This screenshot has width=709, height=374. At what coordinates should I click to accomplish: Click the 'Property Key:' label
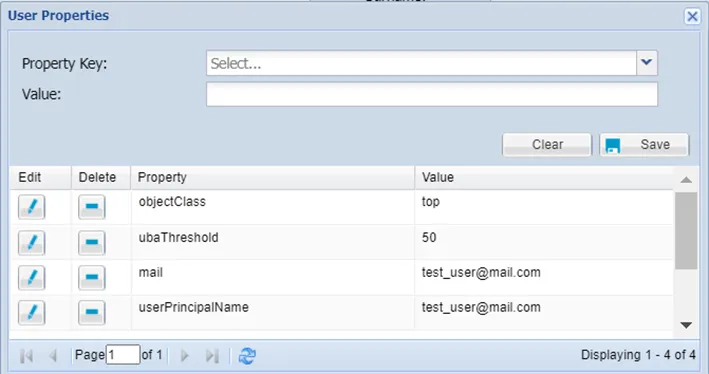[x=65, y=64]
